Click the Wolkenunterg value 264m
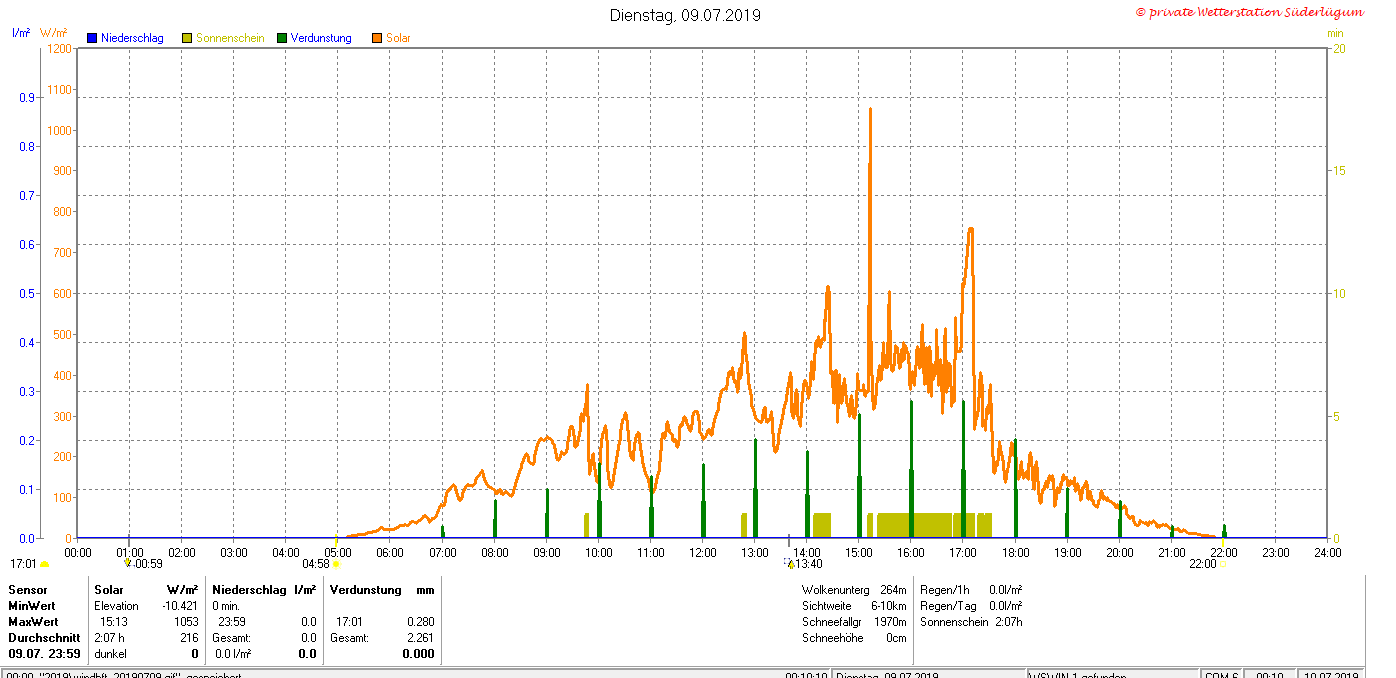 [893, 590]
